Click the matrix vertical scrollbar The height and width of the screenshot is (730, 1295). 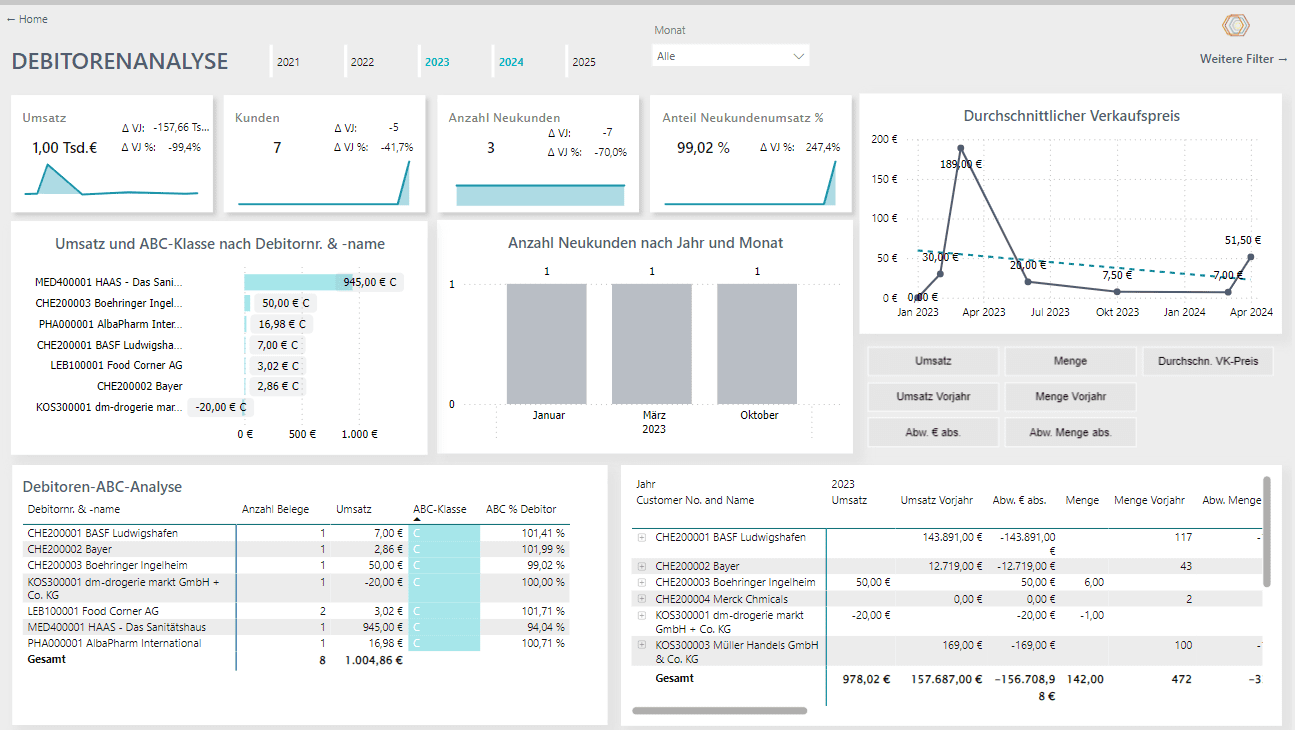point(1267,531)
